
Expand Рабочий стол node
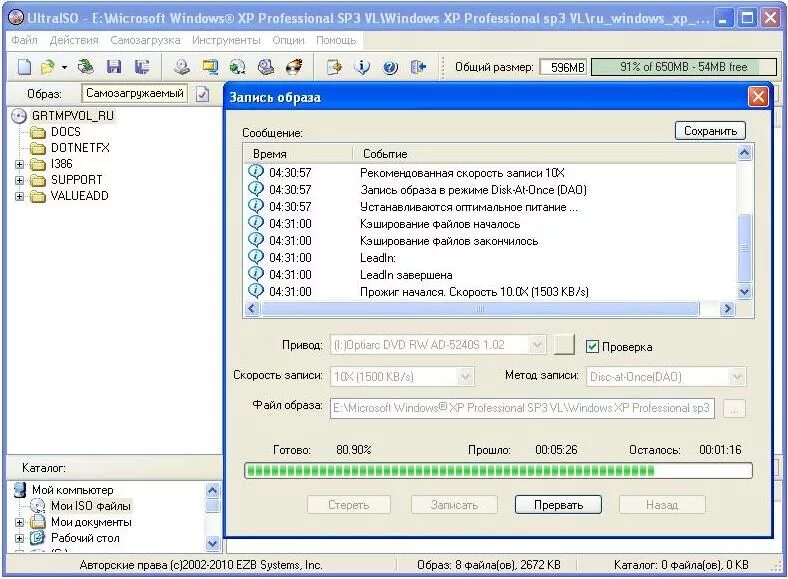(20, 538)
